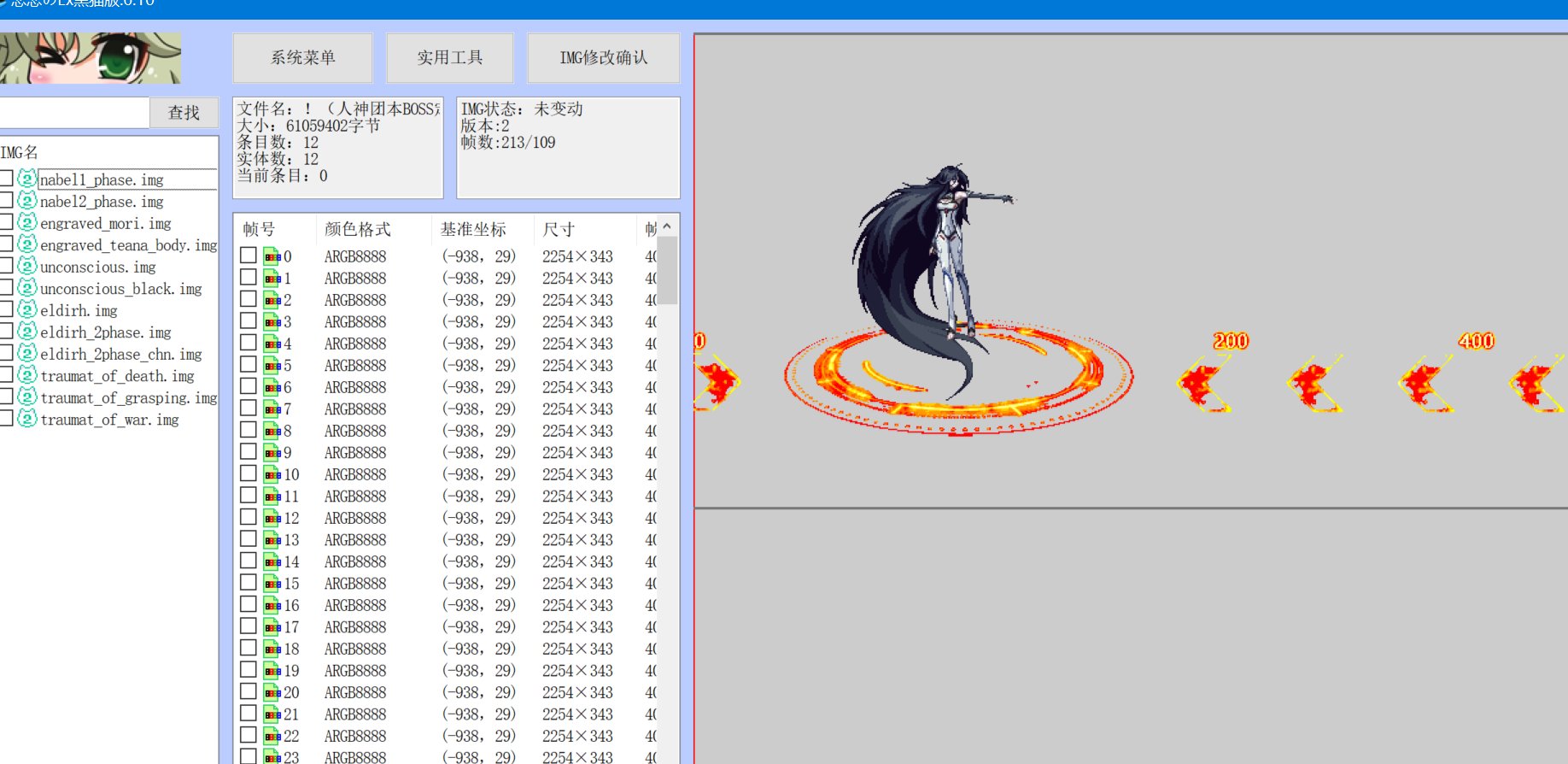Sort by the 帧号 column header

[274, 229]
